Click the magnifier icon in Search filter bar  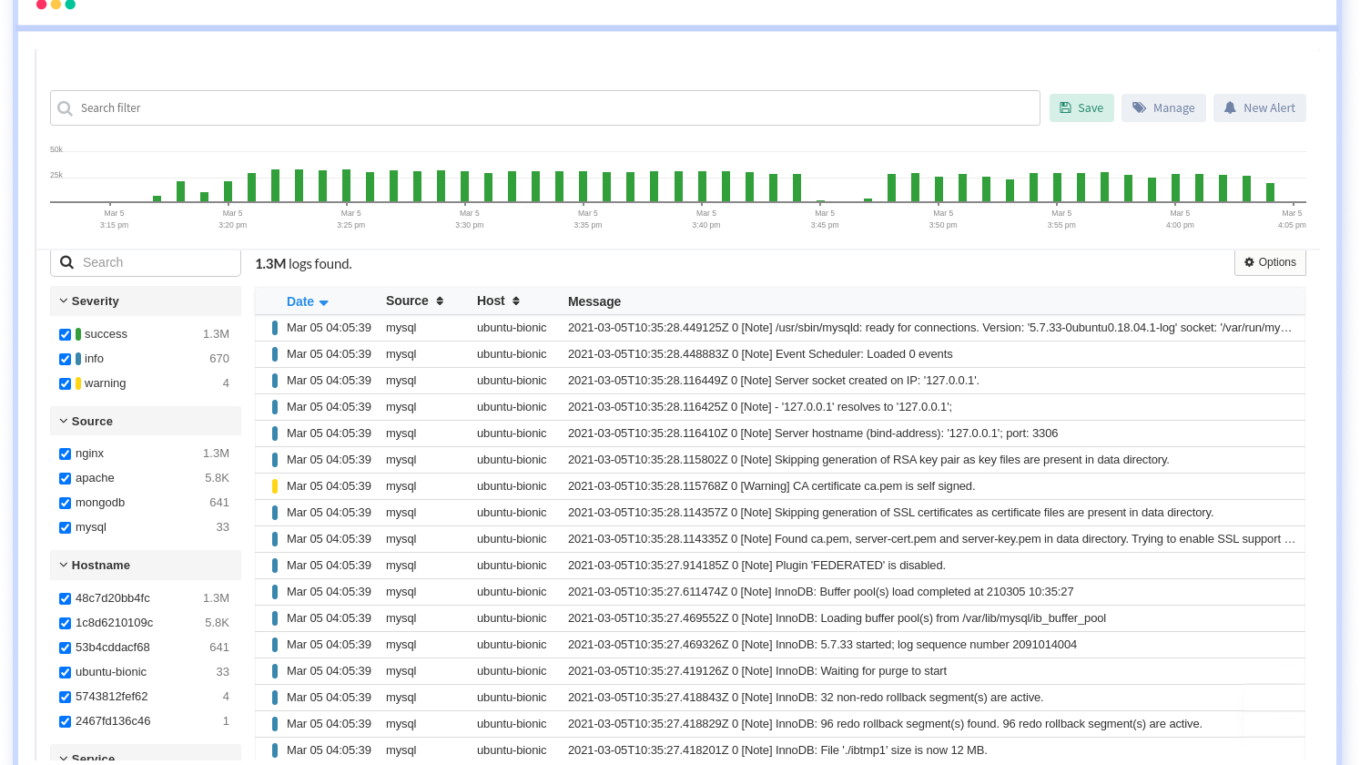pyautogui.click(x=65, y=108)
